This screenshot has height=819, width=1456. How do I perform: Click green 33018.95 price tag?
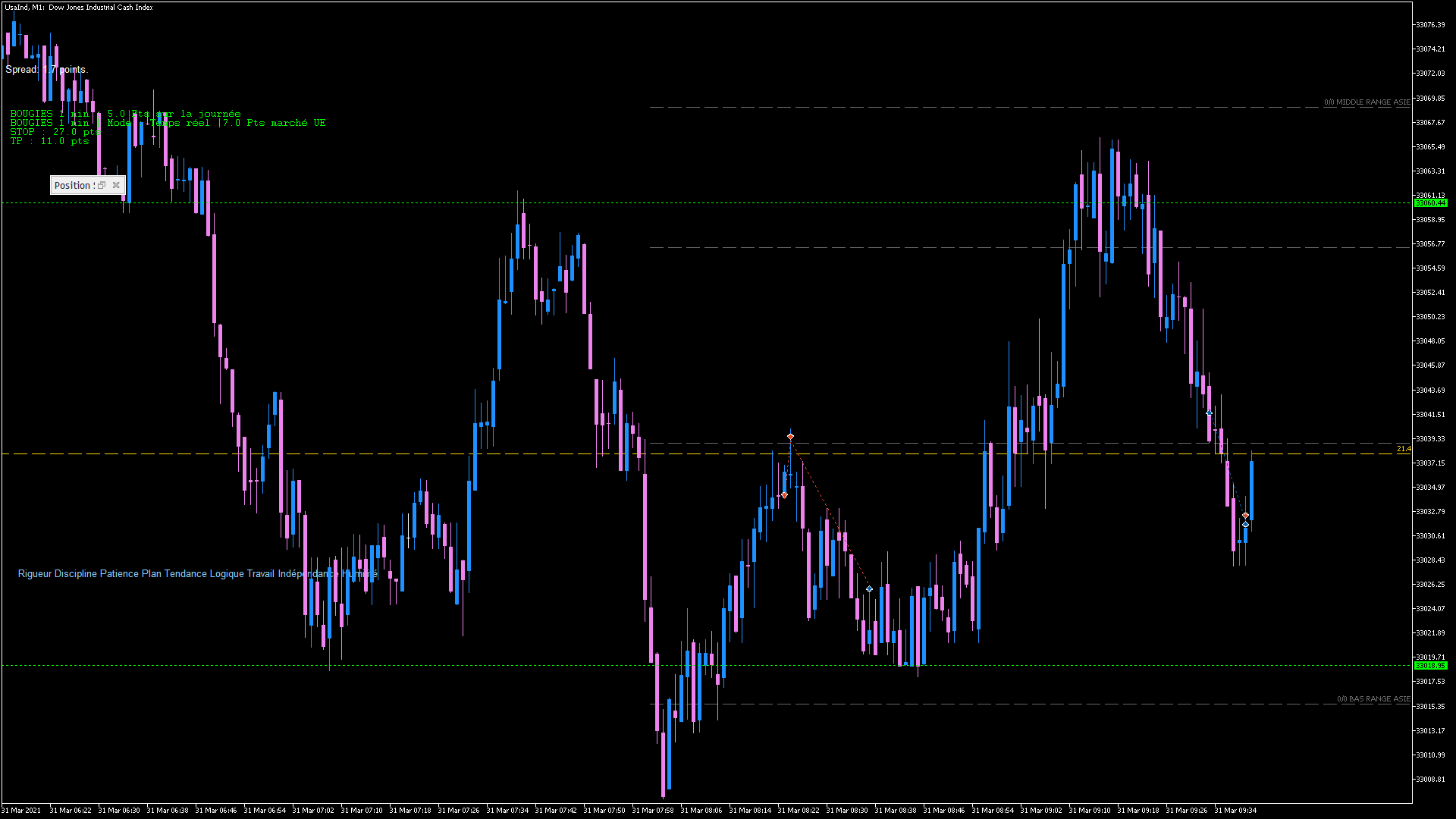coord(1430,666)
